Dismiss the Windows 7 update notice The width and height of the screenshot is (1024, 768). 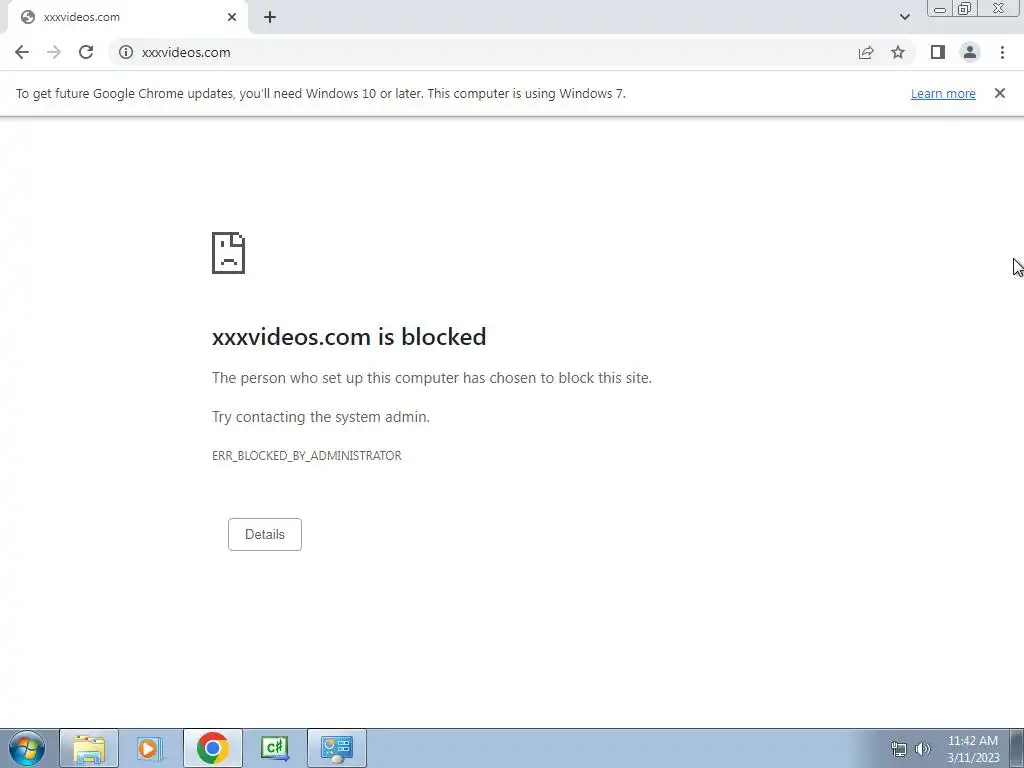1000,93
